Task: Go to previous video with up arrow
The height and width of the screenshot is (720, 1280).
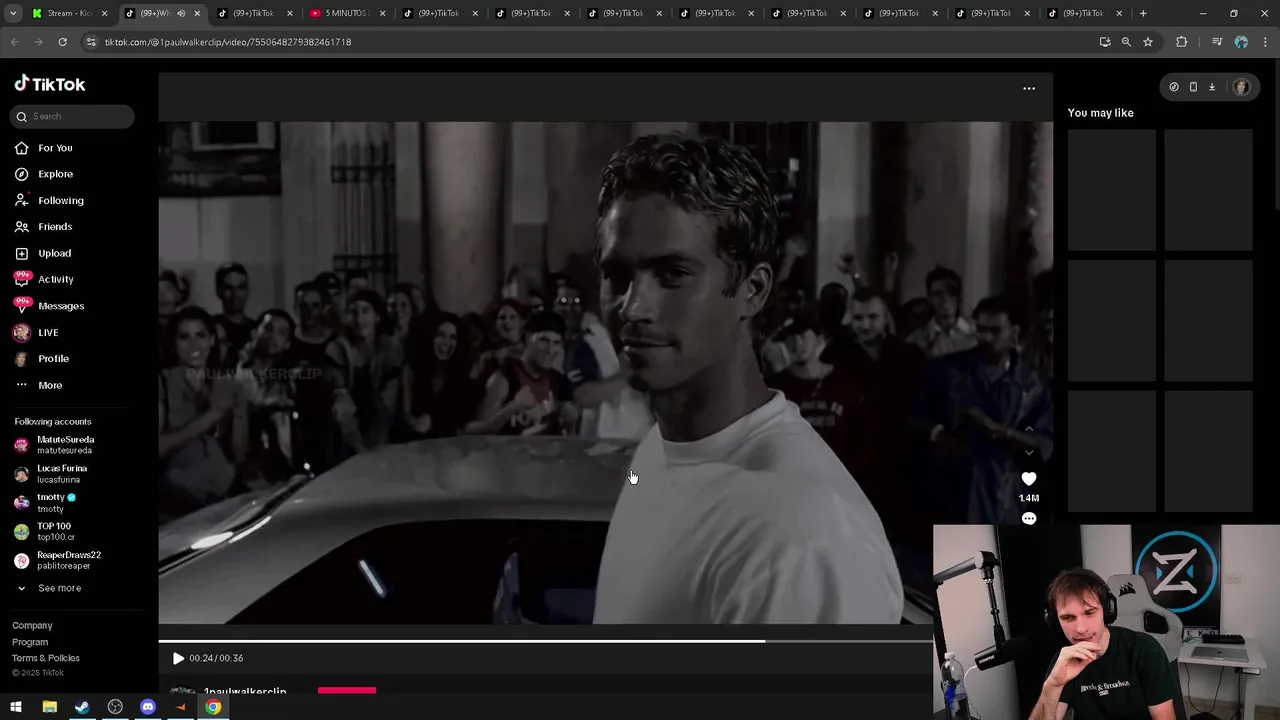Action: click(x=1029, y=429)
